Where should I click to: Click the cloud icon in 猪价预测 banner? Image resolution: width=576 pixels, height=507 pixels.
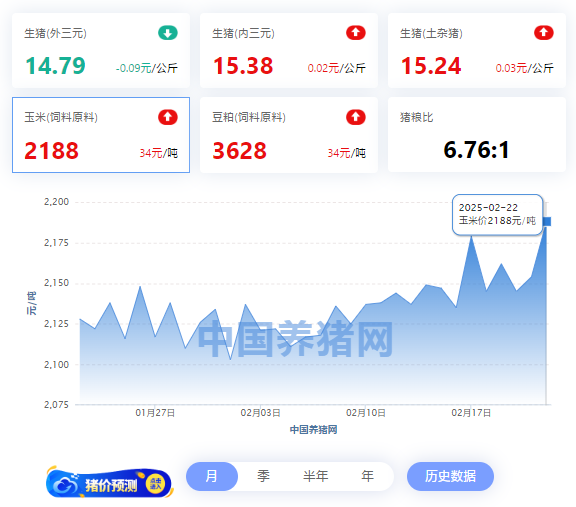tap(65, 485)
